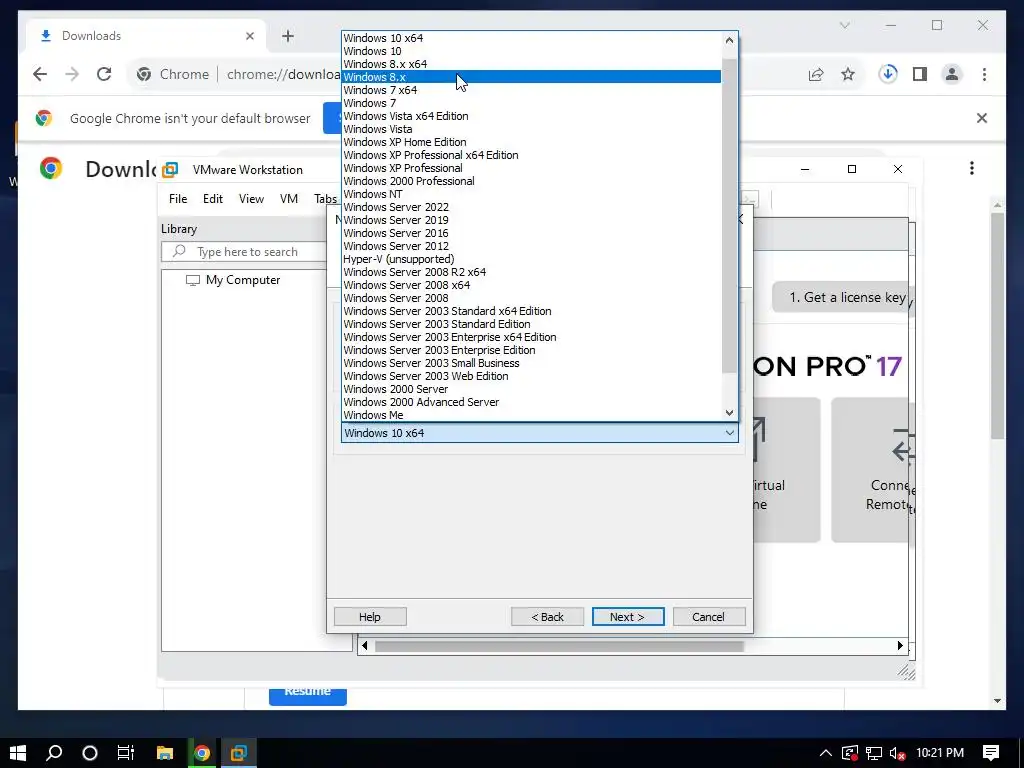This screenshot has height=768, width=1024.
Task: Open Windows Start menu
Action: click(x=18, y=753)
